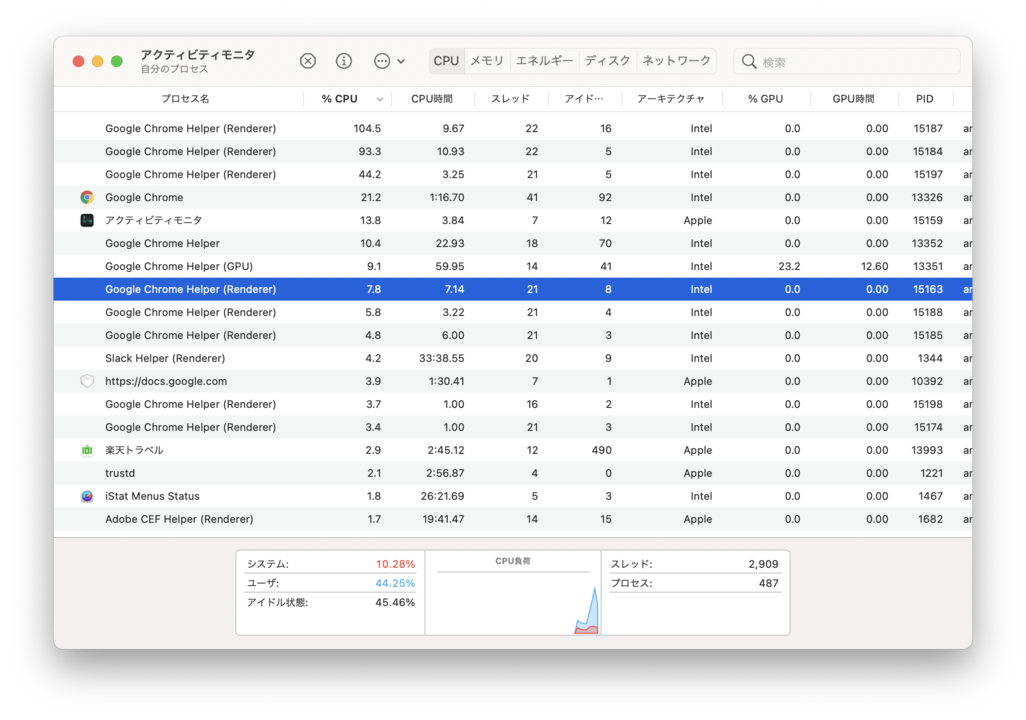Sort by the プロセス名 column header
This screenshot has height=720, width=1026.
185,99
